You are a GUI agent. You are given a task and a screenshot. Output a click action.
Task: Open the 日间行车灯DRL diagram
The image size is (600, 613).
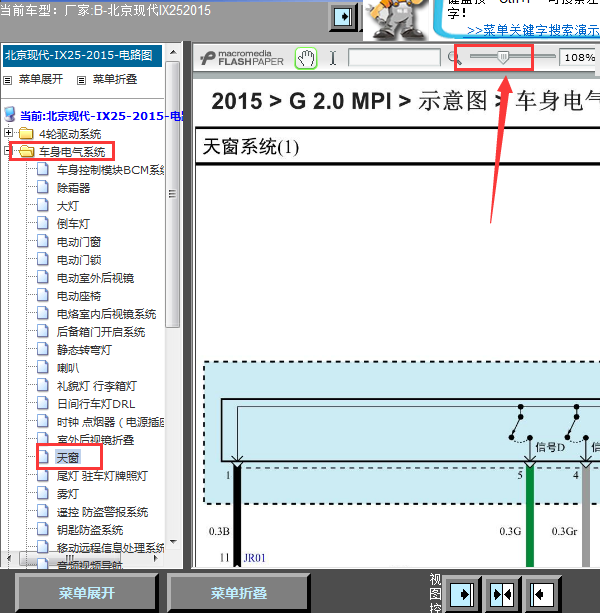(96, 404)
